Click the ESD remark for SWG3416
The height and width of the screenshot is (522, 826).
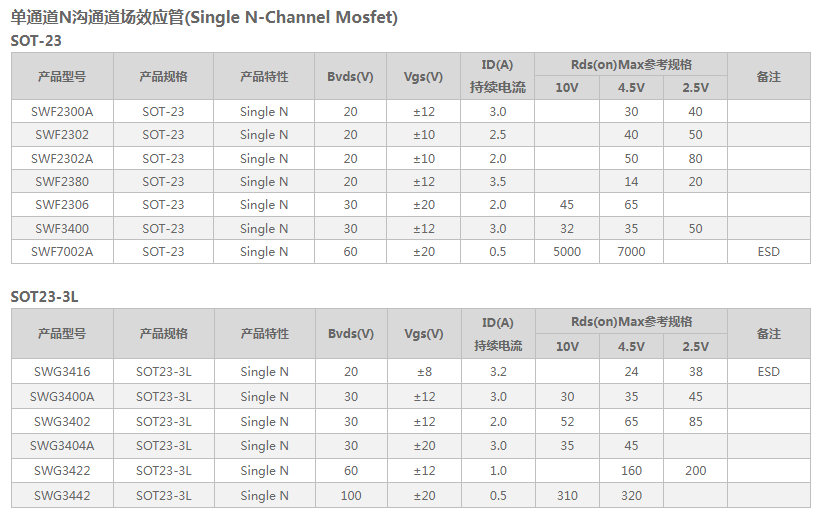click(x=768, y=371)
